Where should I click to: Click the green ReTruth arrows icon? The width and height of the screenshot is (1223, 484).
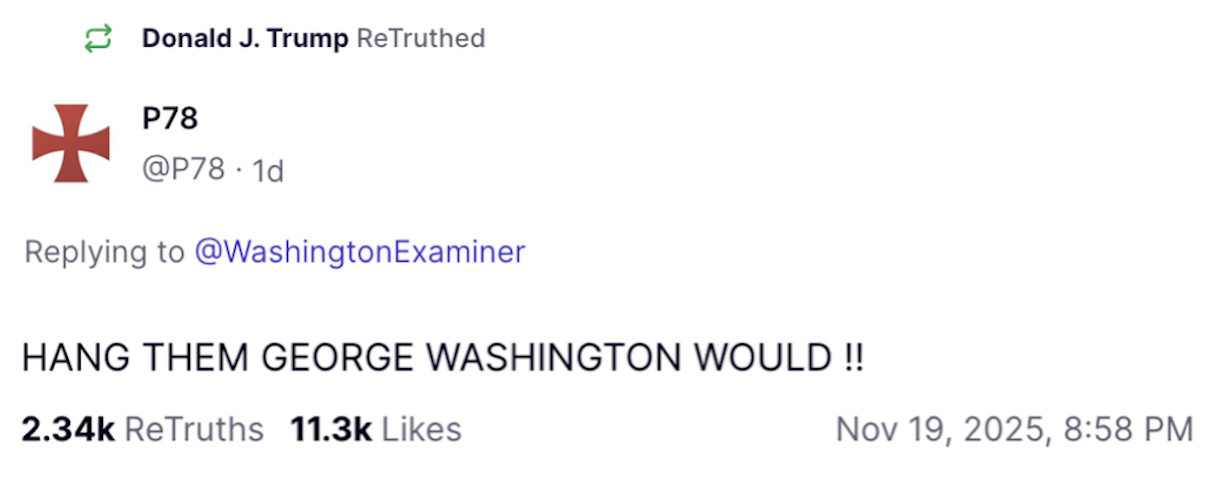(97, 39)
